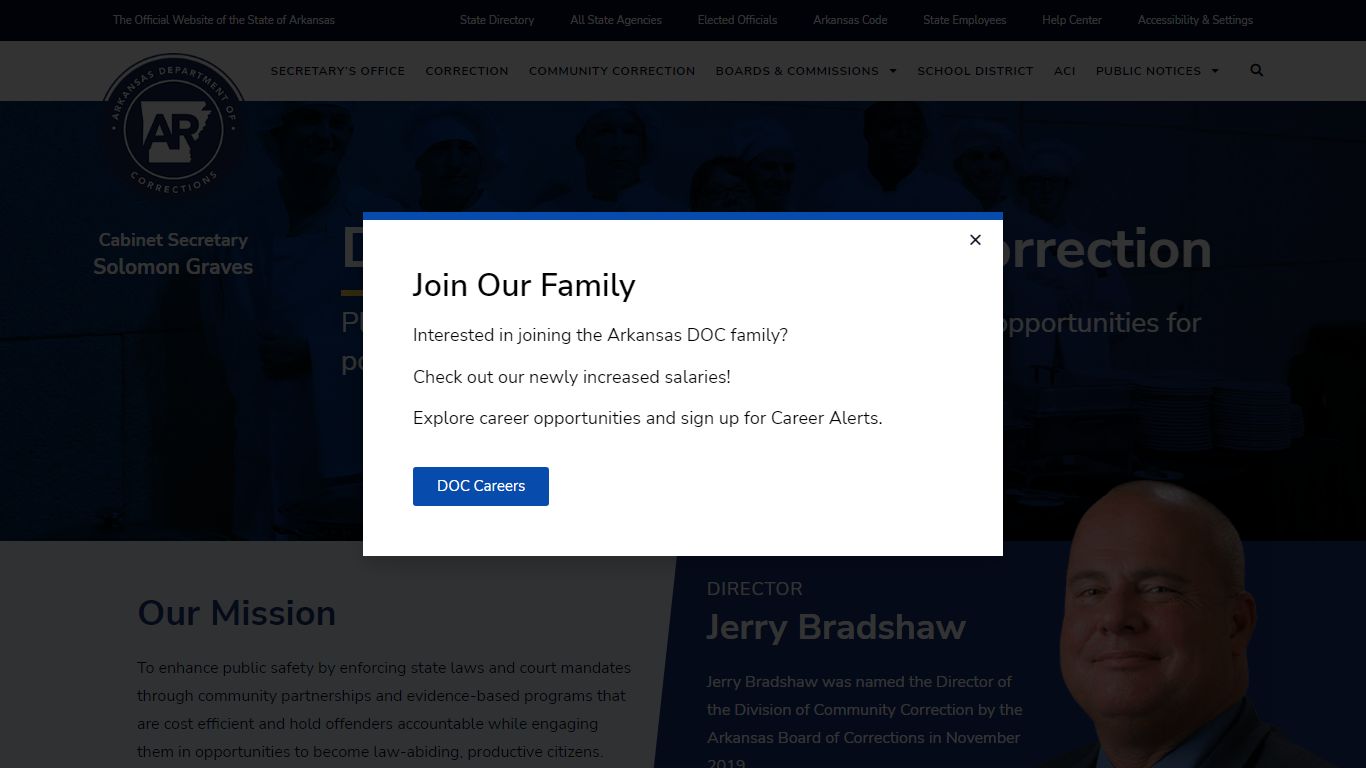
Task: Expand the Public Notices dropdown arrow
Action: [1215, 71]
